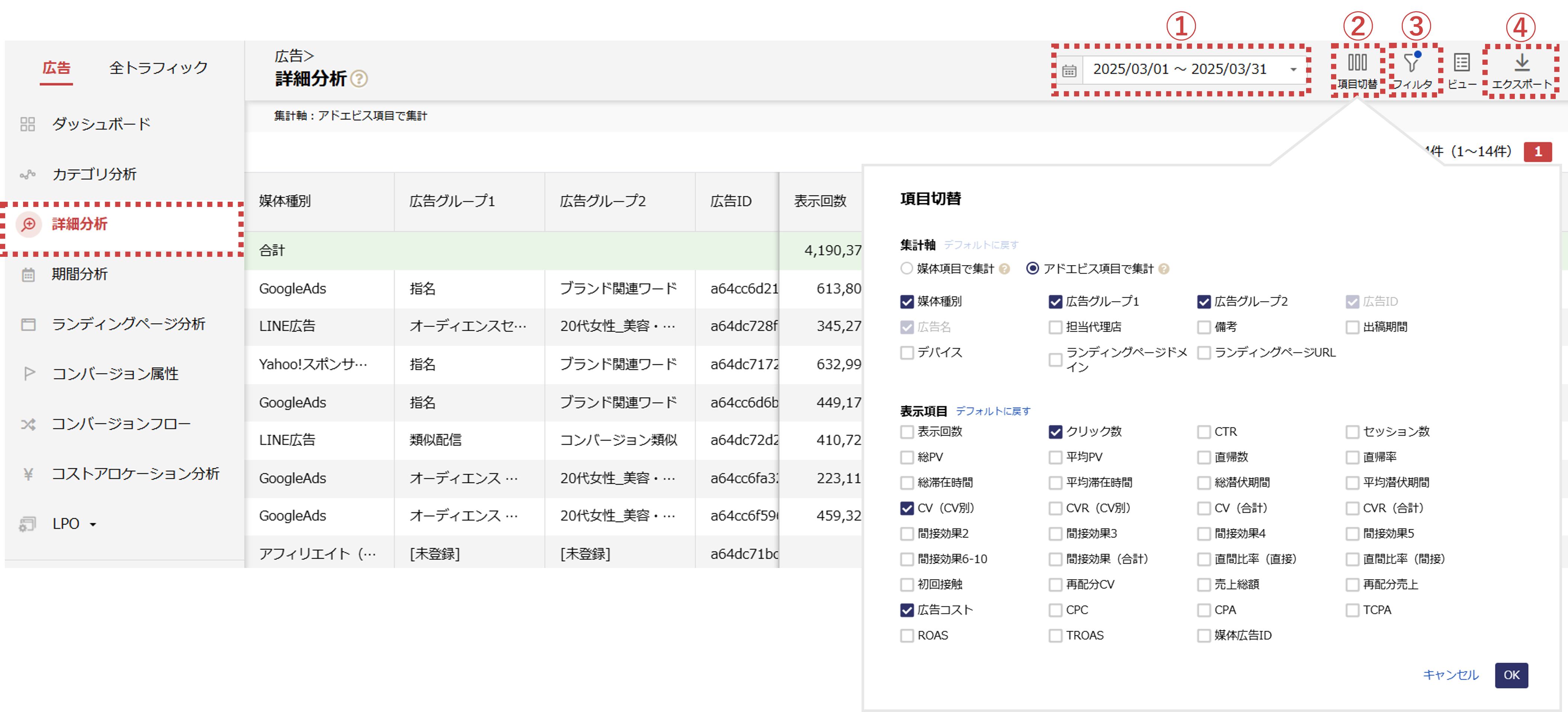Screen dimensions: 1568x712
Task: Expand the date range dropdown arrow
Action: (1293, 70)
